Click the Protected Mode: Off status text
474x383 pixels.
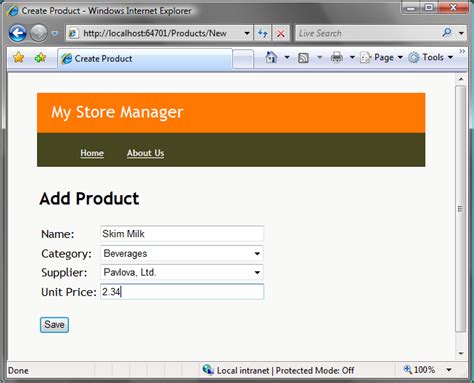pyautogui.click(x=315, y=370)
